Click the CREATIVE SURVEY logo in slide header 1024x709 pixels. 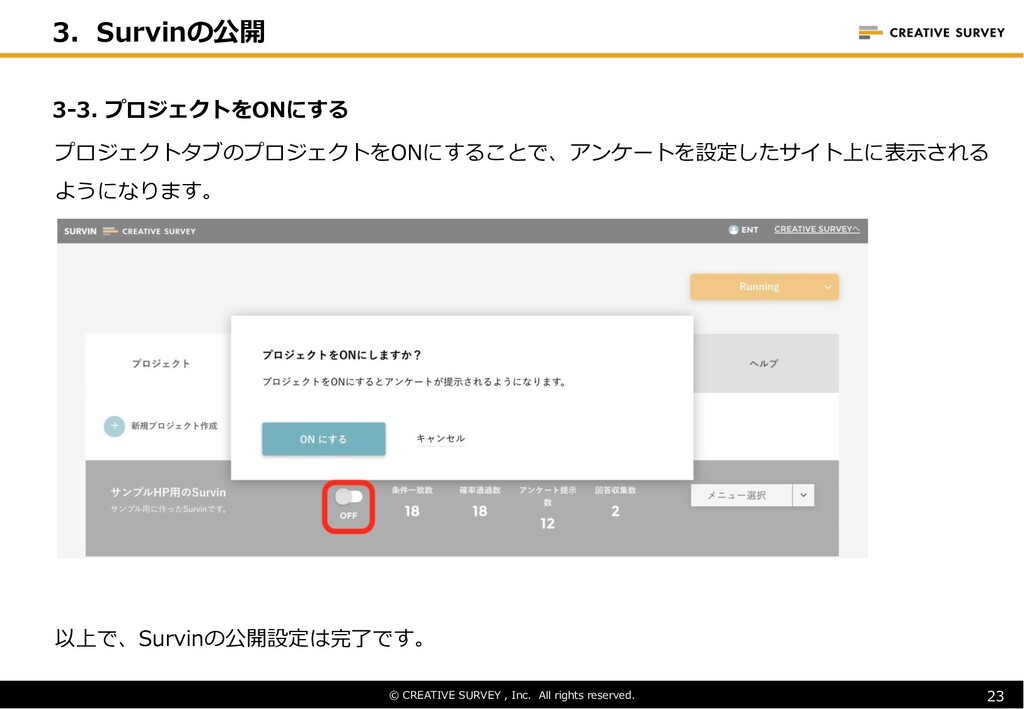click(x=931, y=32)
